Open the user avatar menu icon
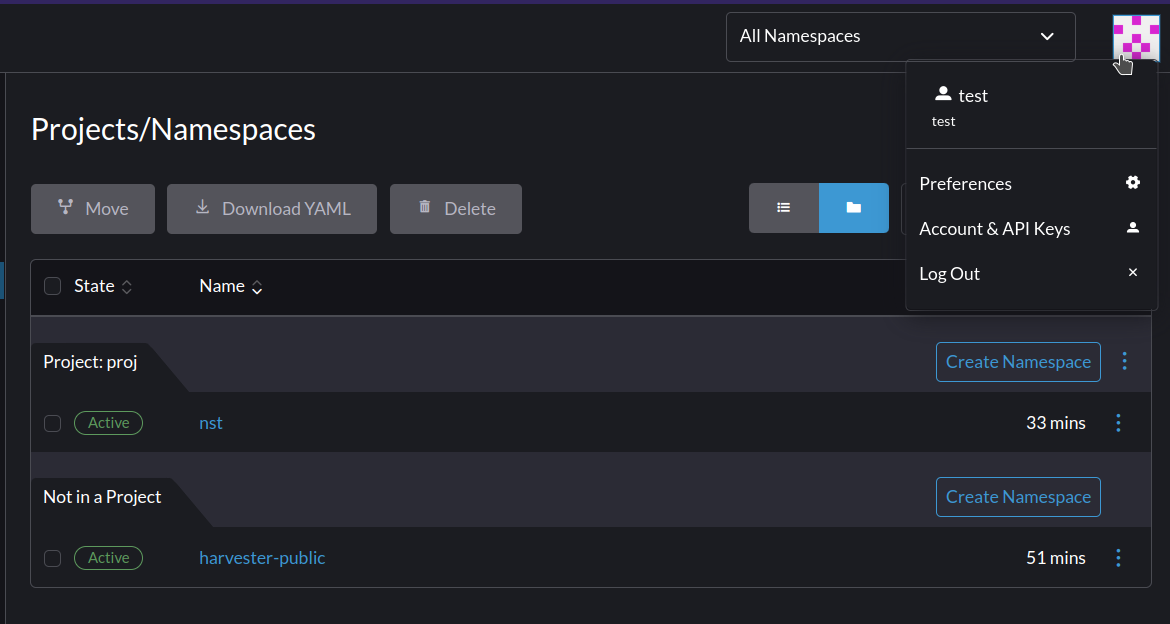 (1135, 36)
